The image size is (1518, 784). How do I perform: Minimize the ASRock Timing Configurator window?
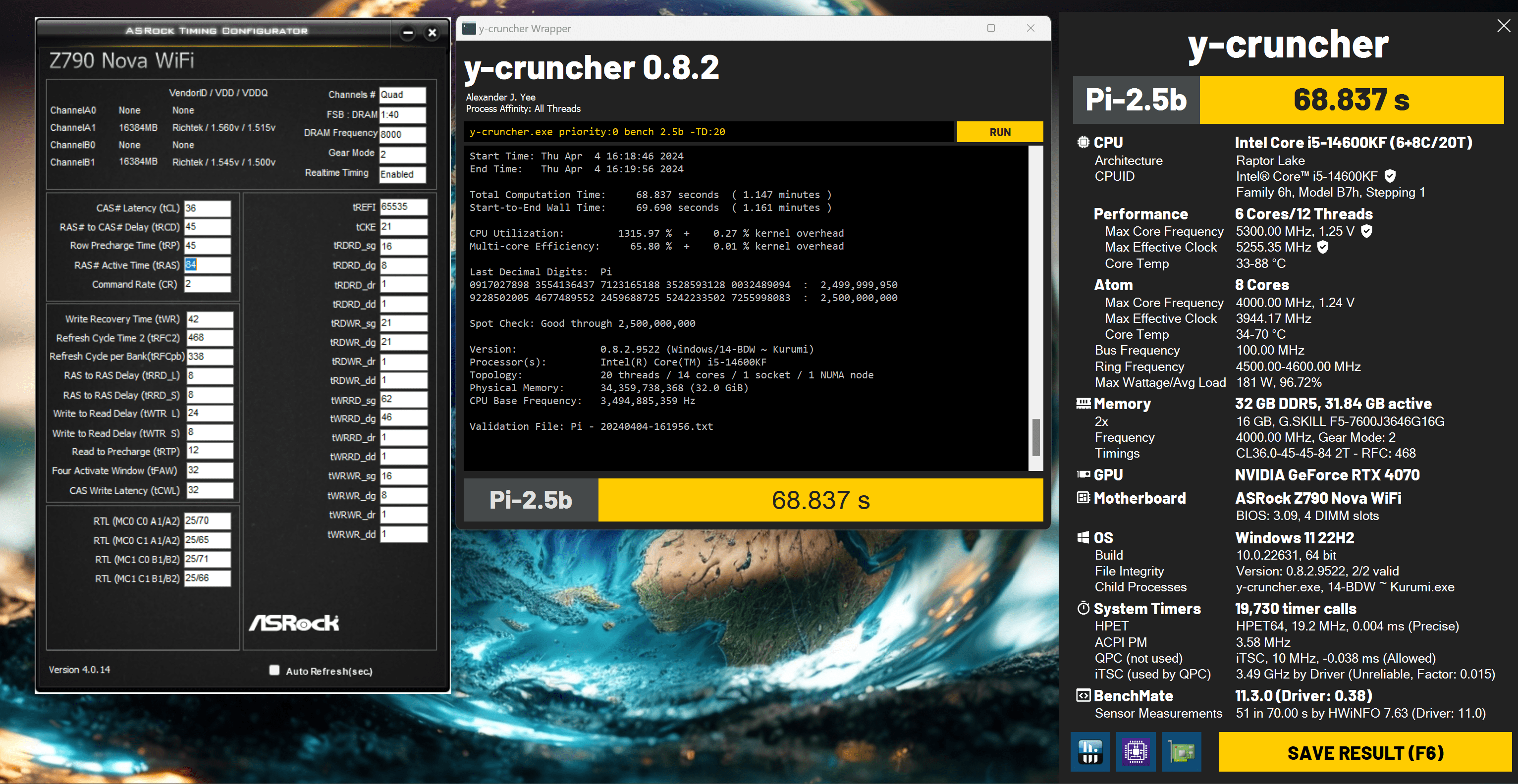[408, 33]
